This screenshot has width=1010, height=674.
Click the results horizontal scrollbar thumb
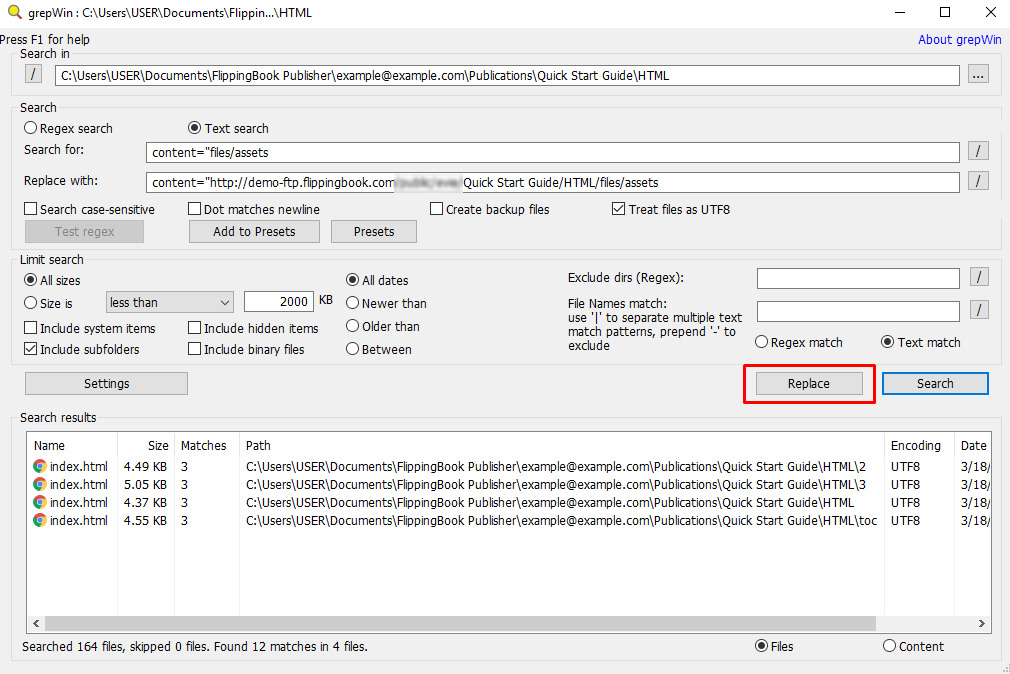pyautogui.click(x=461, y=623)
